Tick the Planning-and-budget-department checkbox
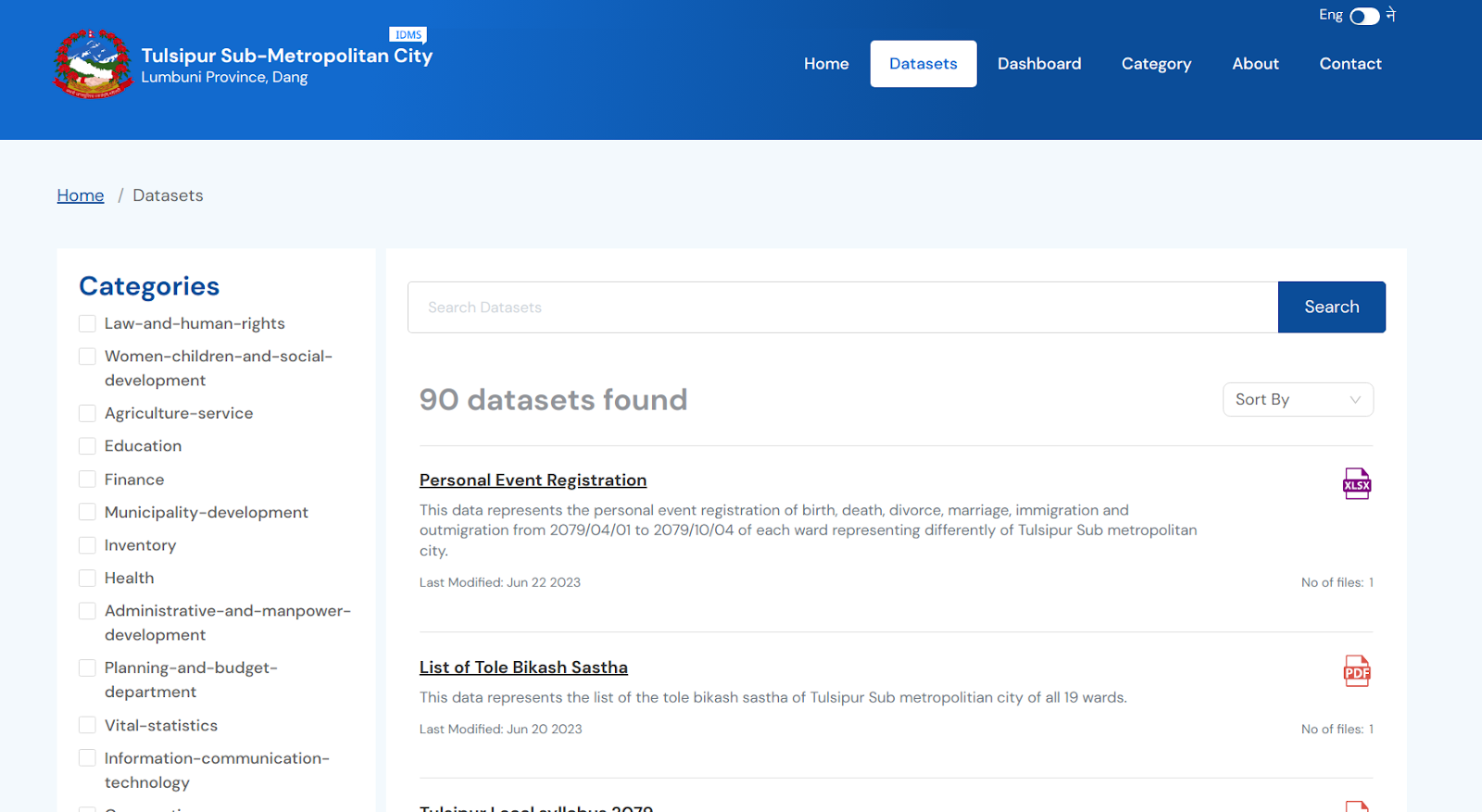 tap(87, 668)
